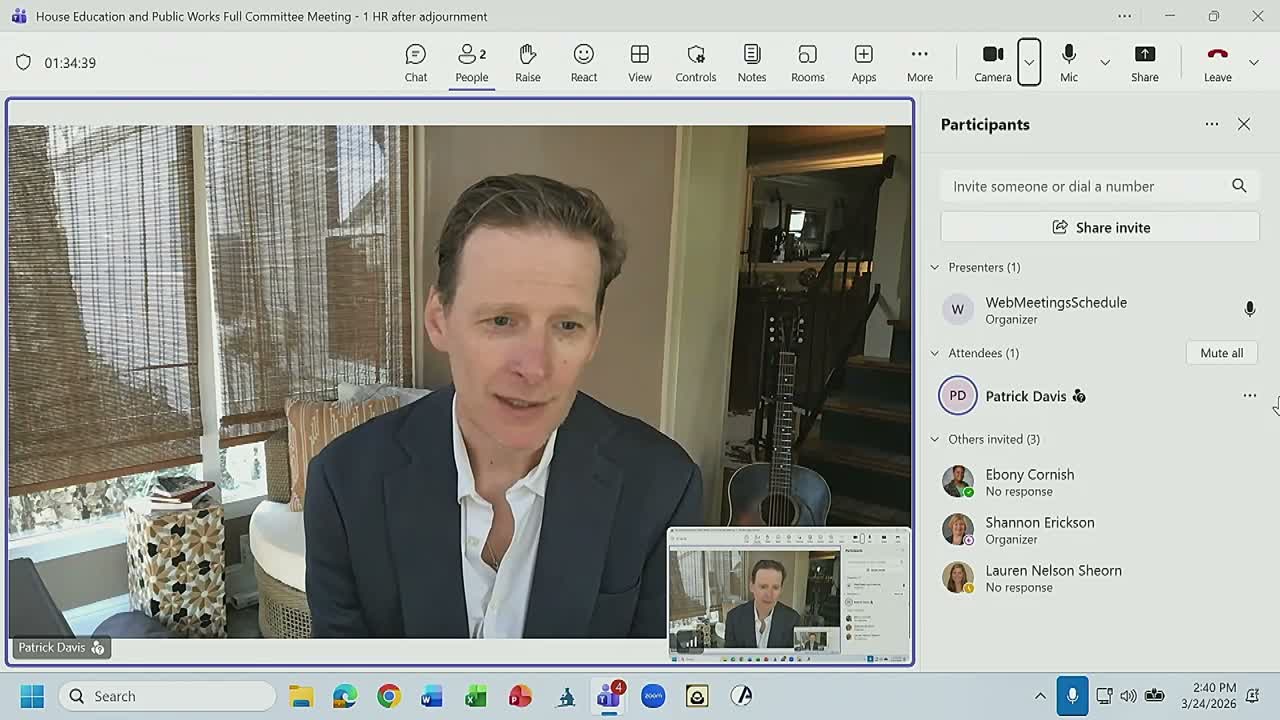The width and height of the screenshot is (1280, 720).
Task: Raise your hand in the meeting
Action: click(528, 63)
